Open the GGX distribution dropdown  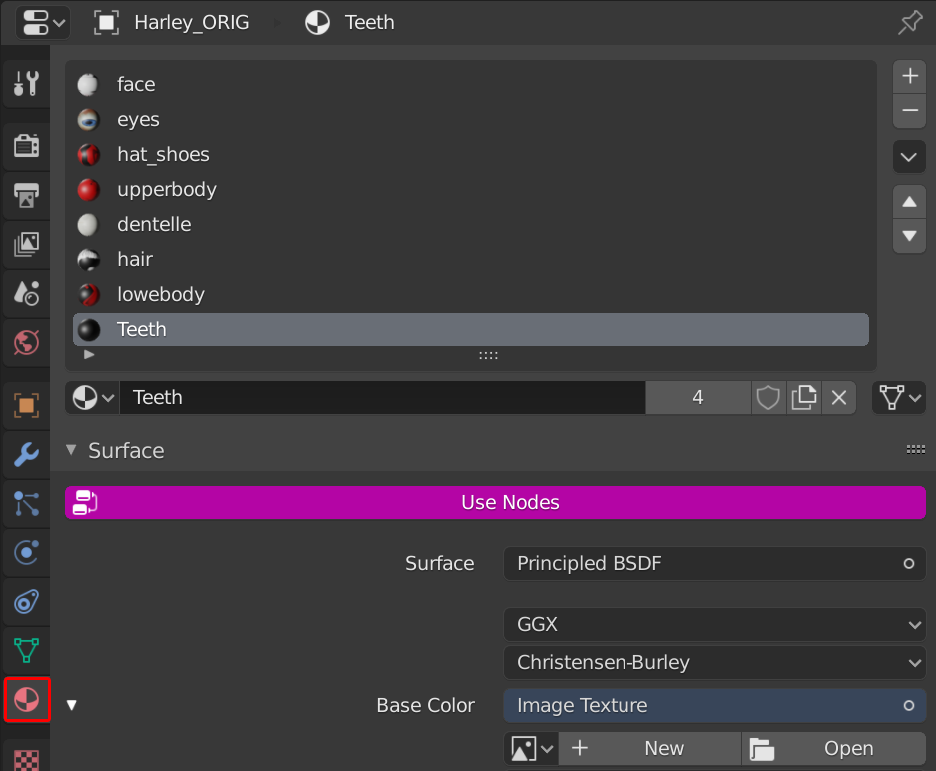(715, 625)
